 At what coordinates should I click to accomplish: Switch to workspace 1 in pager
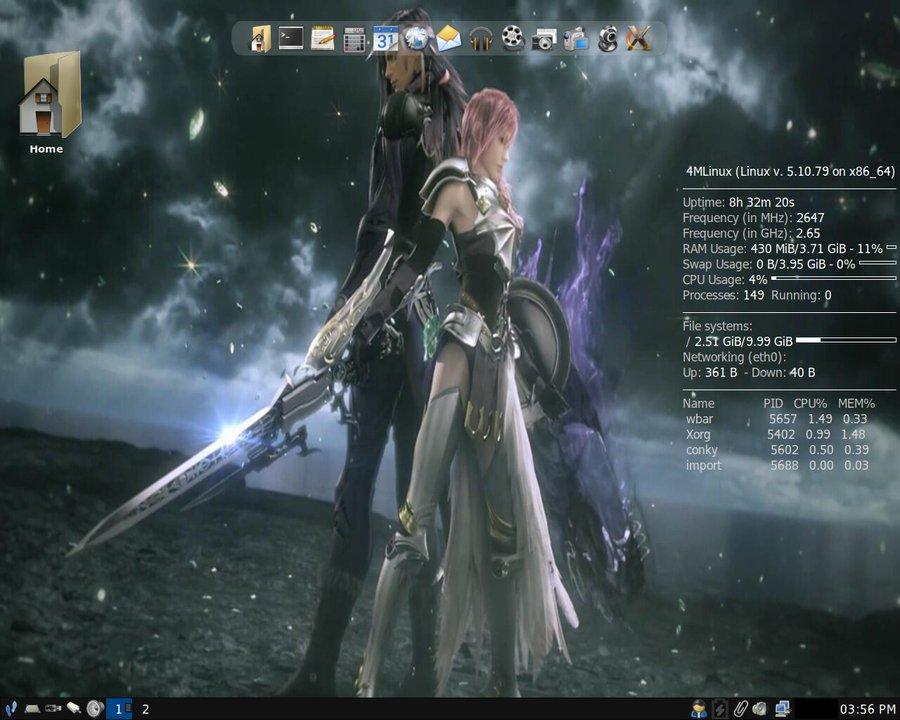(119, 709)
